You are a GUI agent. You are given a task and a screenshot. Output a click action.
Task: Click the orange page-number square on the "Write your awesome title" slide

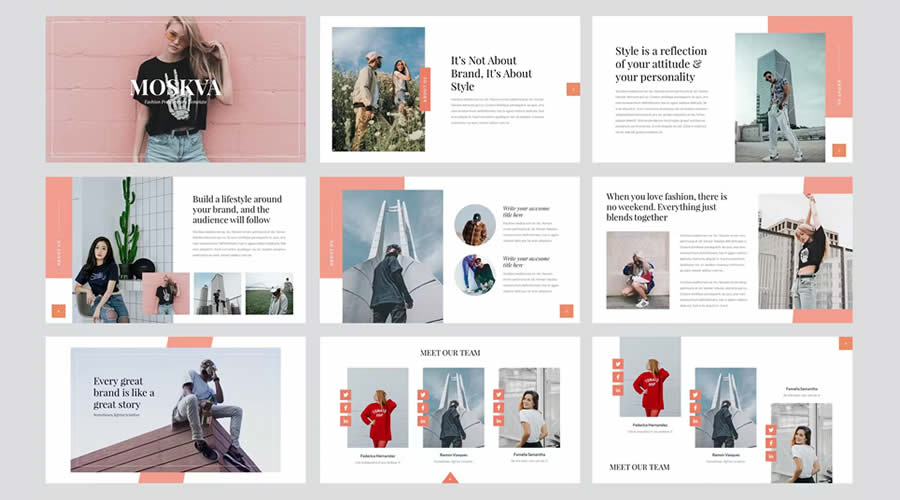coord(567,311)
